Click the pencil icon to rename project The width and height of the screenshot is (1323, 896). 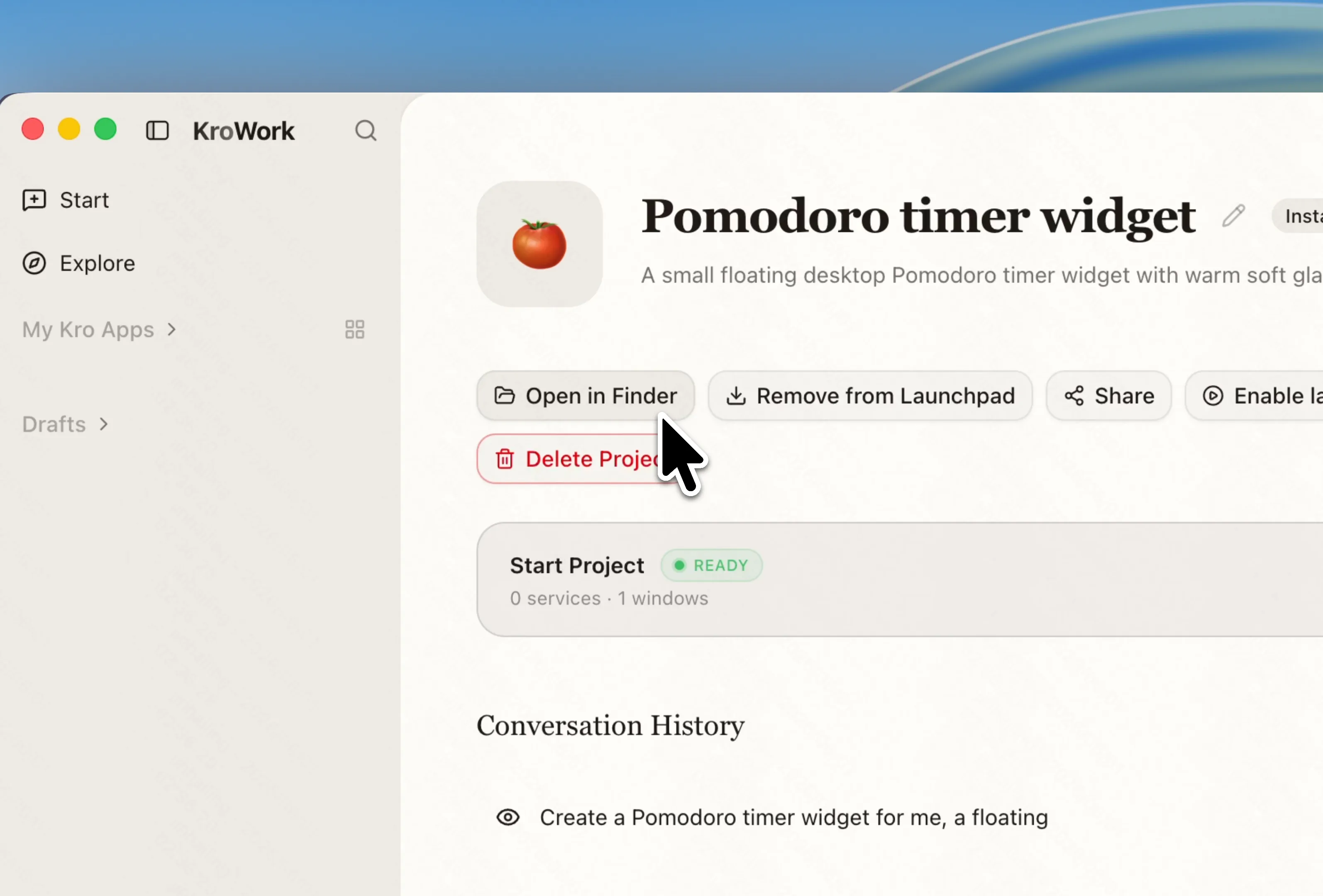click(1234, 216)
